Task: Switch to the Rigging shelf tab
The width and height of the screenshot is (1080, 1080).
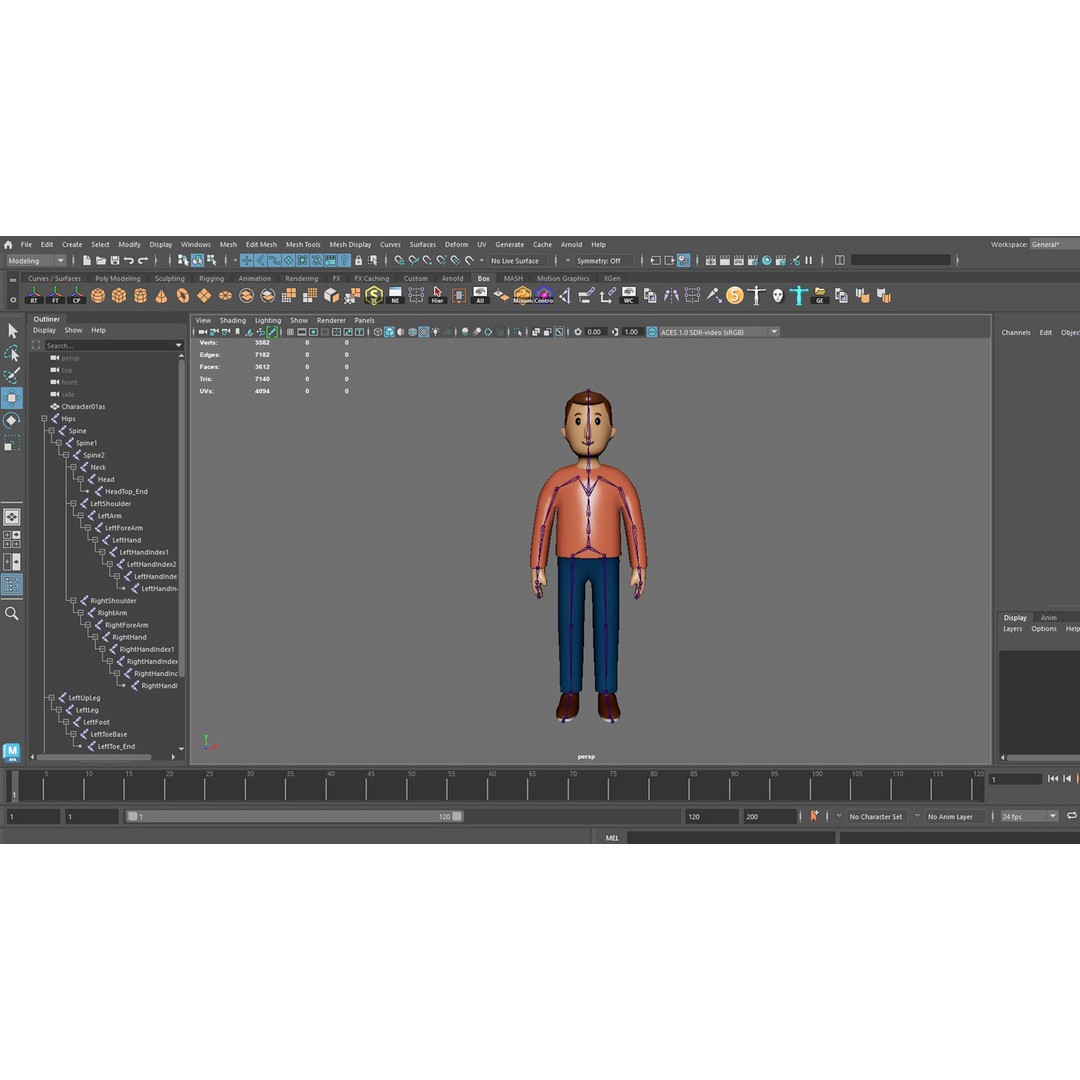Action: click(x=212, y=278)
